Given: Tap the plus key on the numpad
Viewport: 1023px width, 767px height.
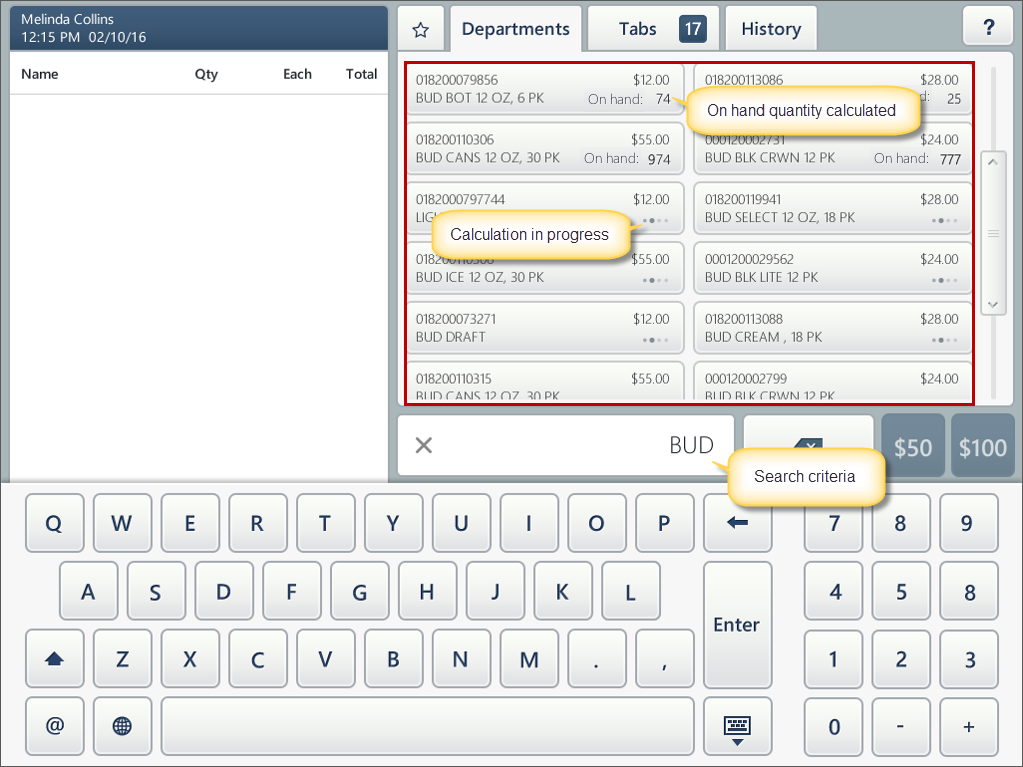Looking at the screenshot, I should (x=969, y=726).
